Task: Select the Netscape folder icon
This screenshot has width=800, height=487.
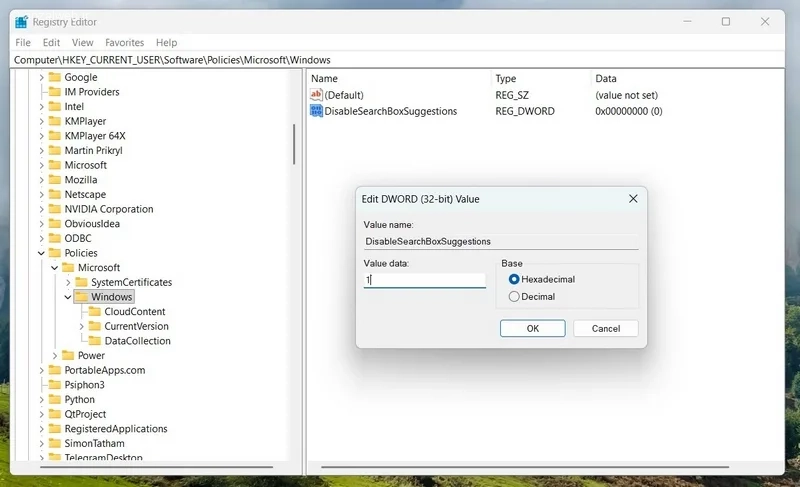Action: [55, 194]
